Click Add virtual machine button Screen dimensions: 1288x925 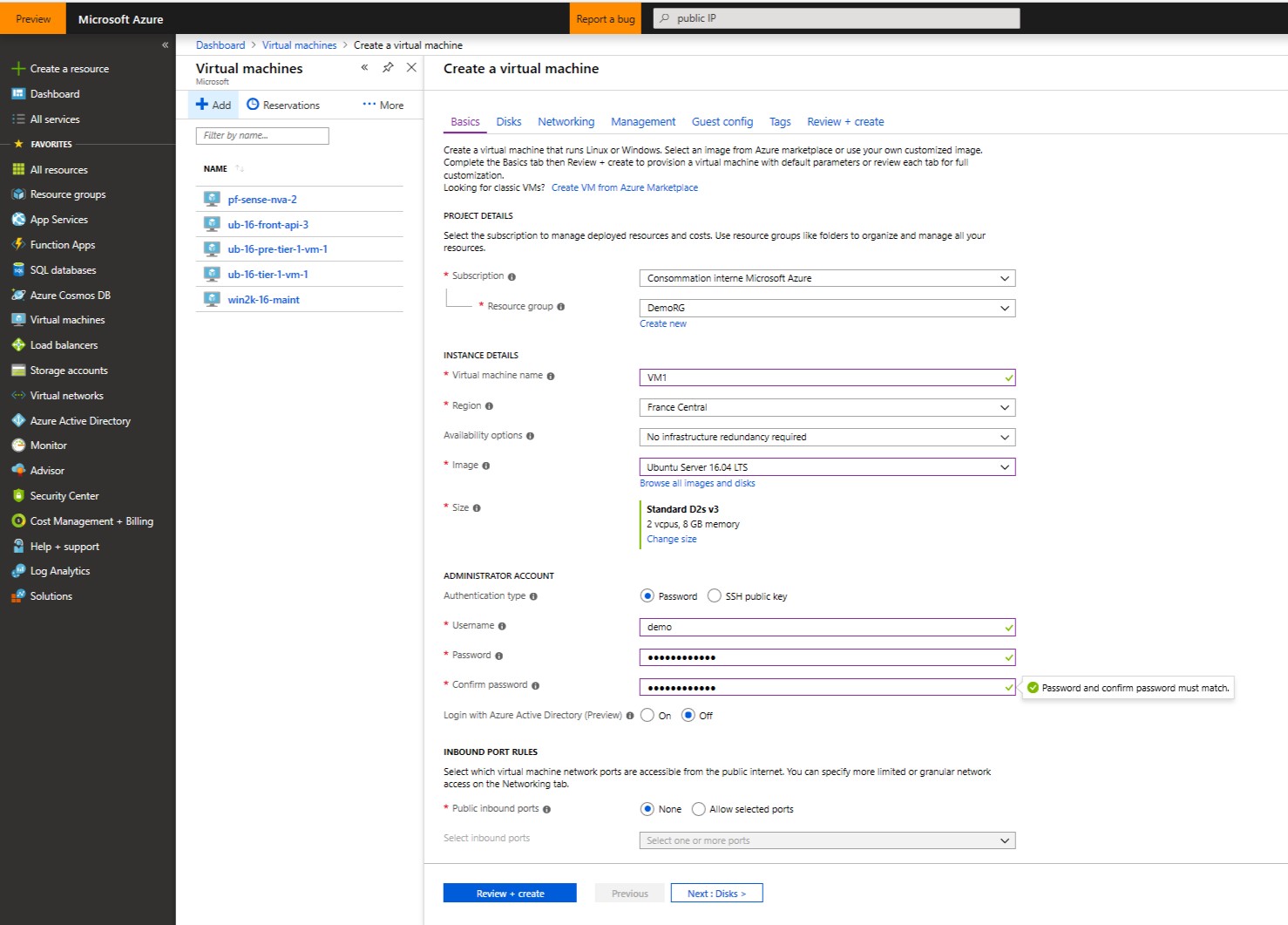214,105
